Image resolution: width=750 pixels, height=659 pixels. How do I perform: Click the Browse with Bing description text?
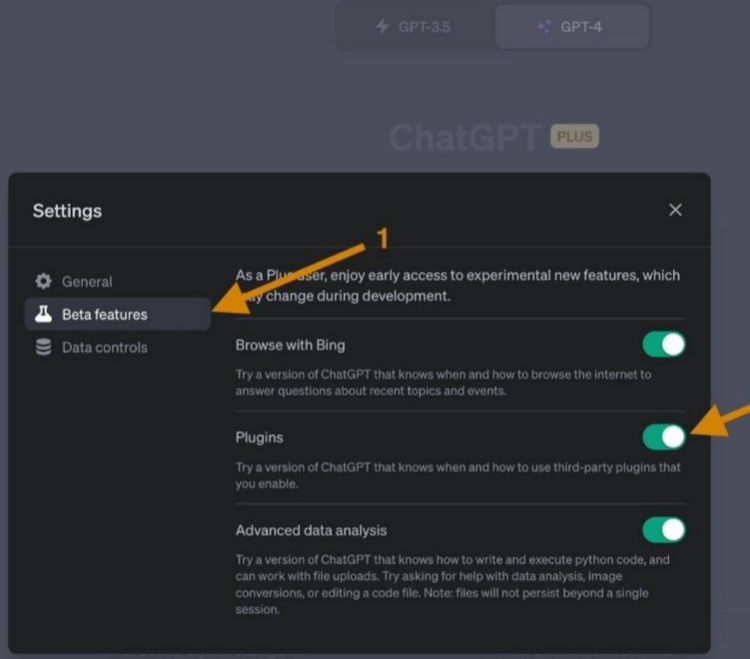[x=443, y=383]
